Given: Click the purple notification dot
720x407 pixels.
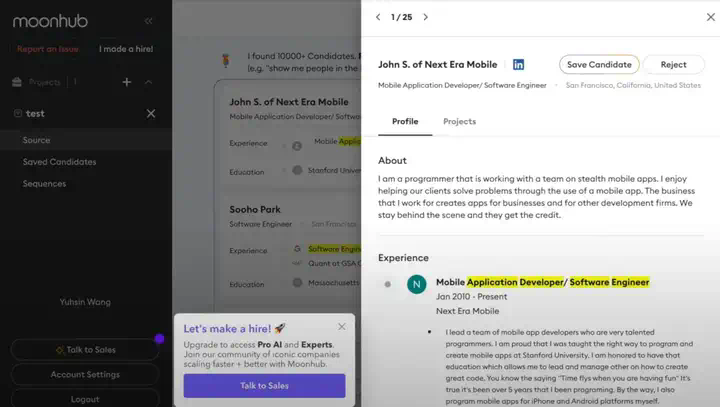Looking at the screenshot, I should tap(159, 339).
